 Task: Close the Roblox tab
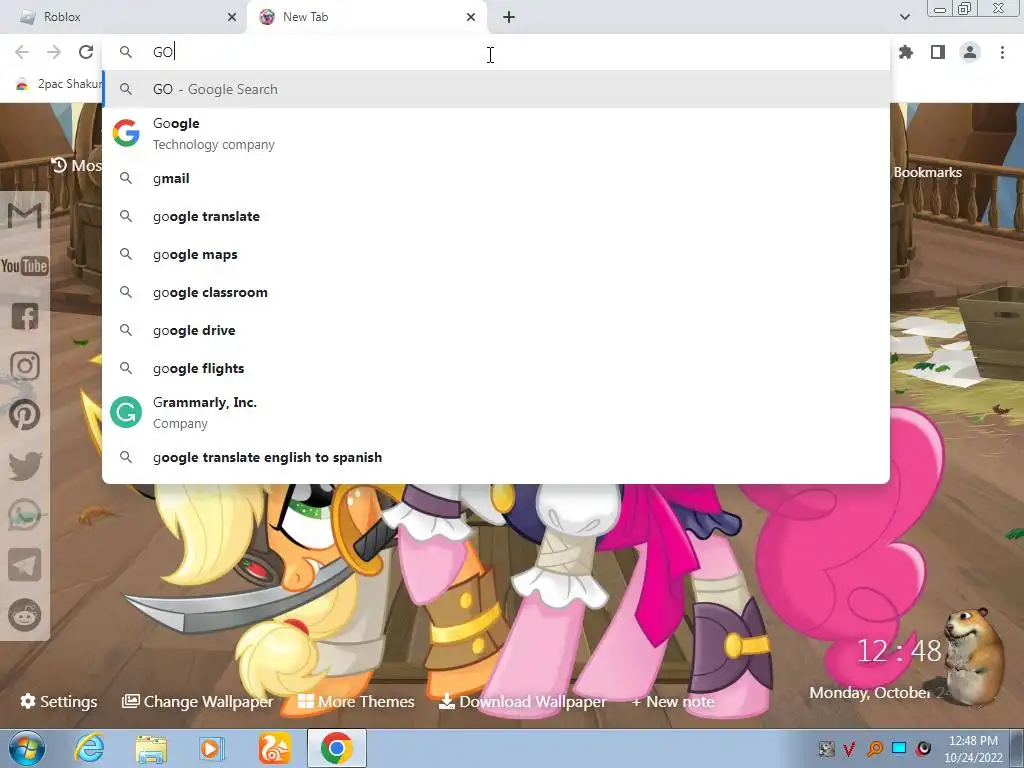(x=232, y=17)
